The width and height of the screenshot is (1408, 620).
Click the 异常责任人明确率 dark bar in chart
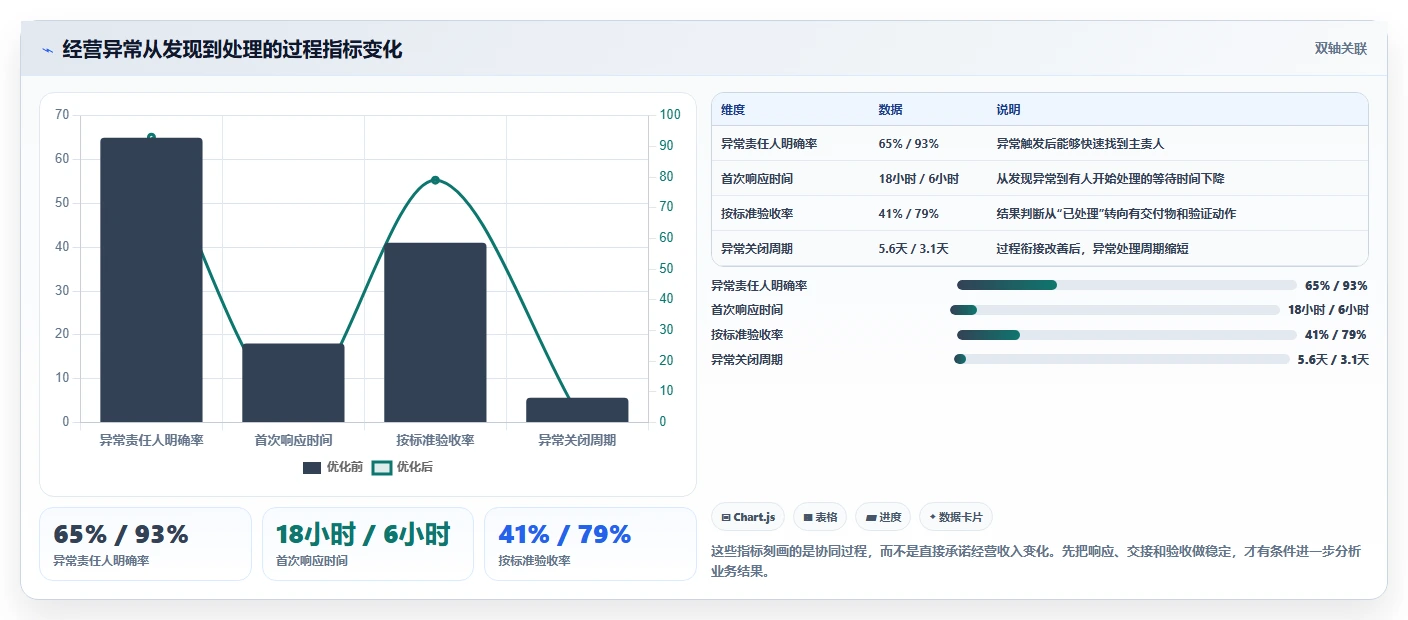151,280
